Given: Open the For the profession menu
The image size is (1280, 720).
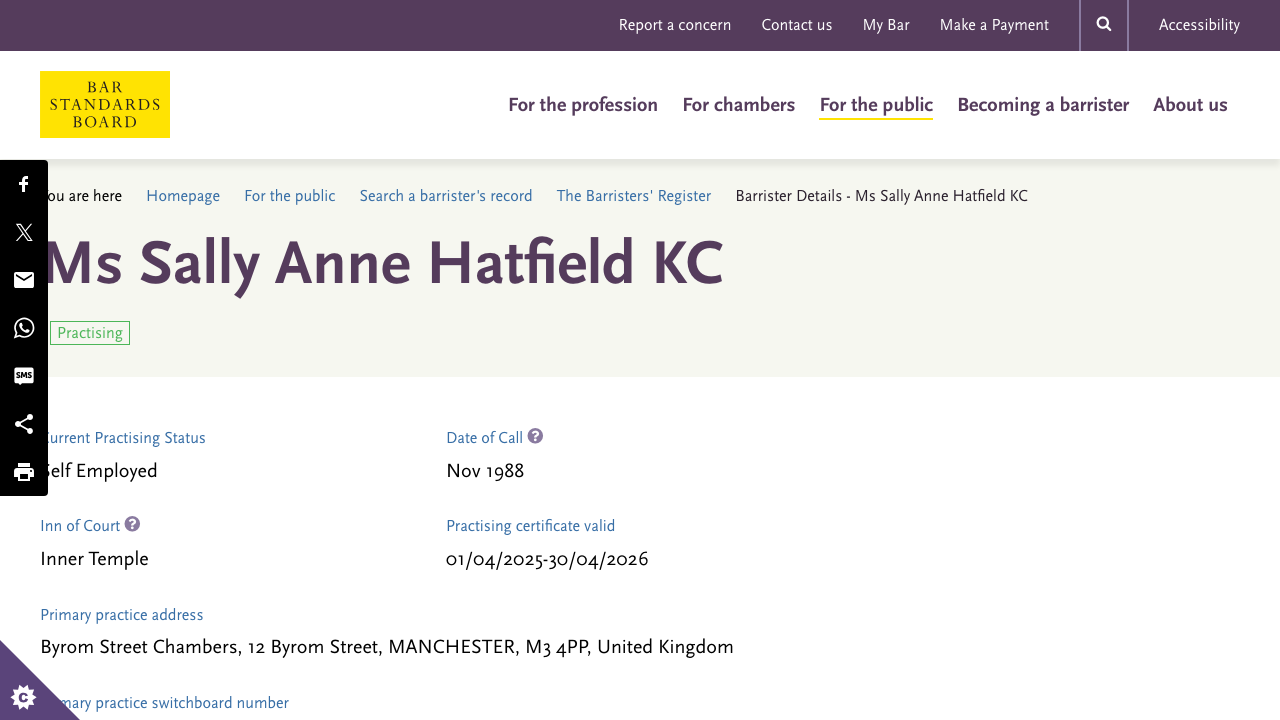Looking at the screenshot, I should tap(583, 105).
